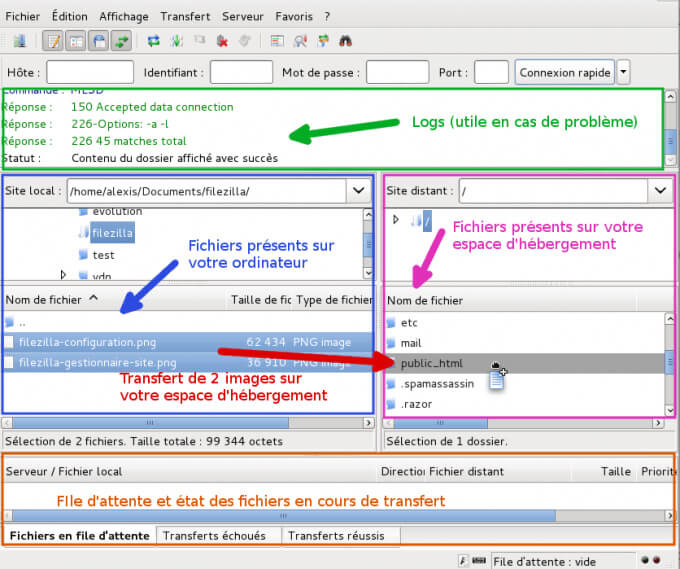Toggle local directory tree display
Image resolution: width=680 pixels, height=569 pixels.
coord(76,41)
